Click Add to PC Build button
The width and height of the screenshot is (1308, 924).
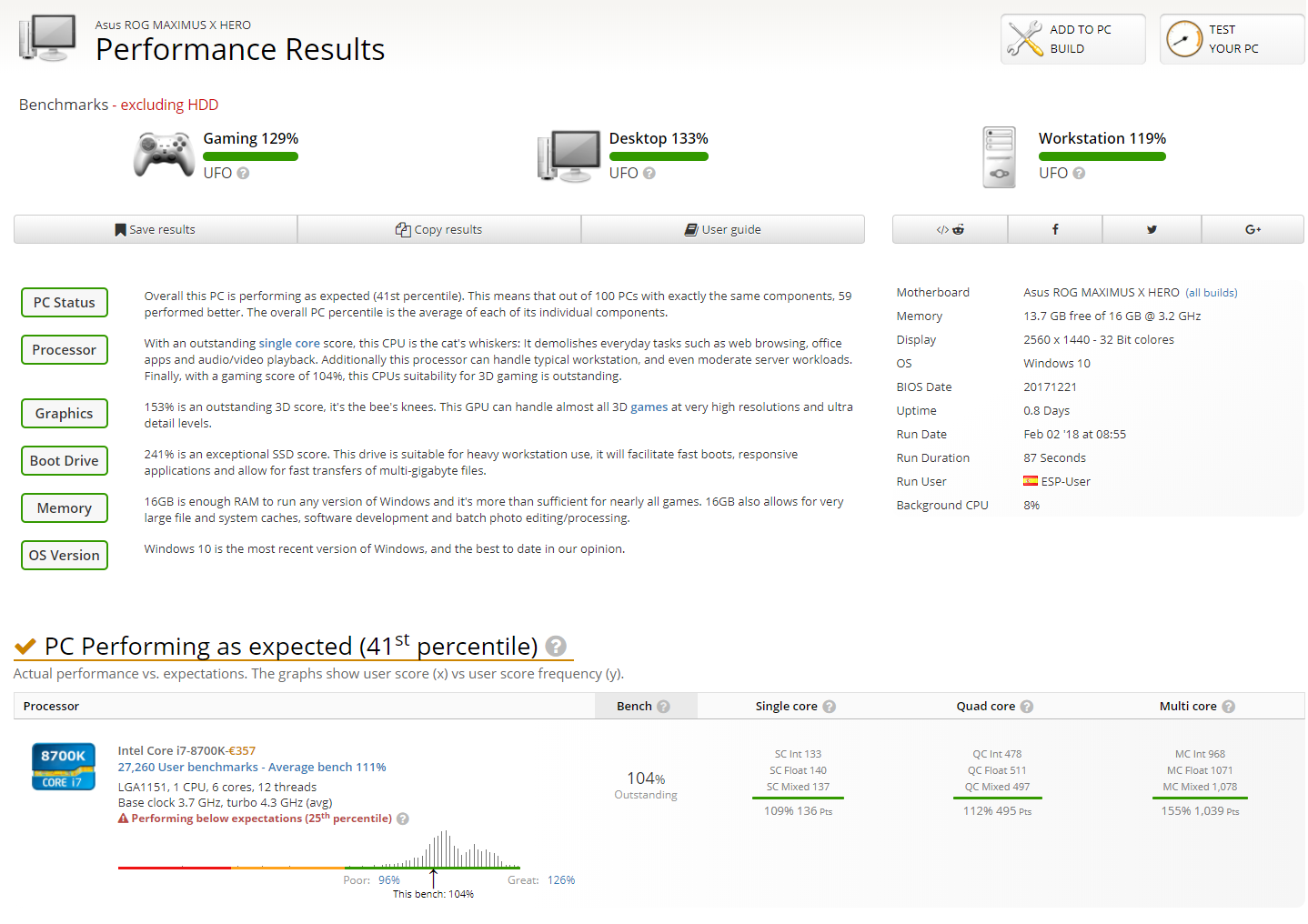point(1073,39)
